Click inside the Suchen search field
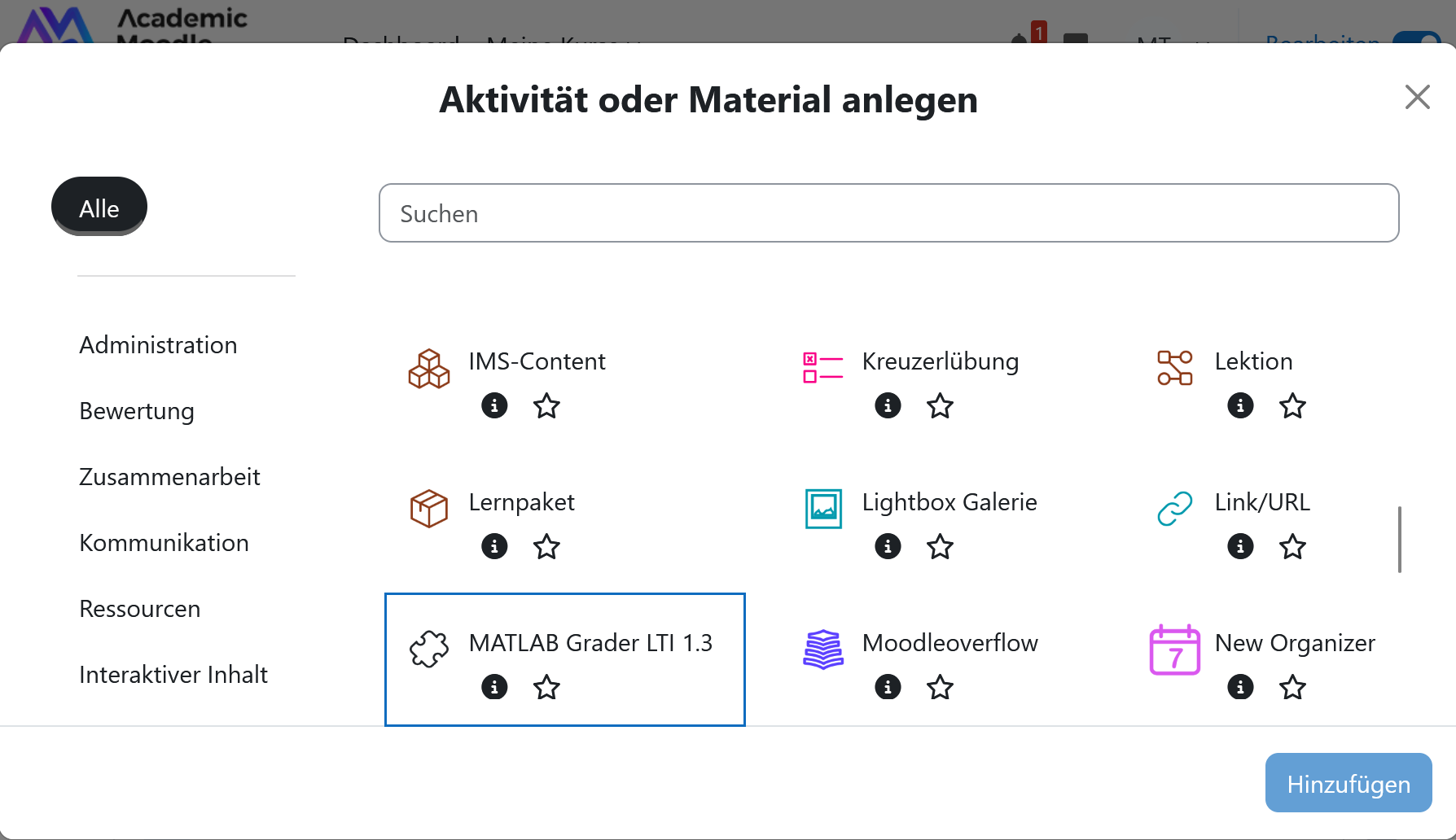 [x=888, y=213]
